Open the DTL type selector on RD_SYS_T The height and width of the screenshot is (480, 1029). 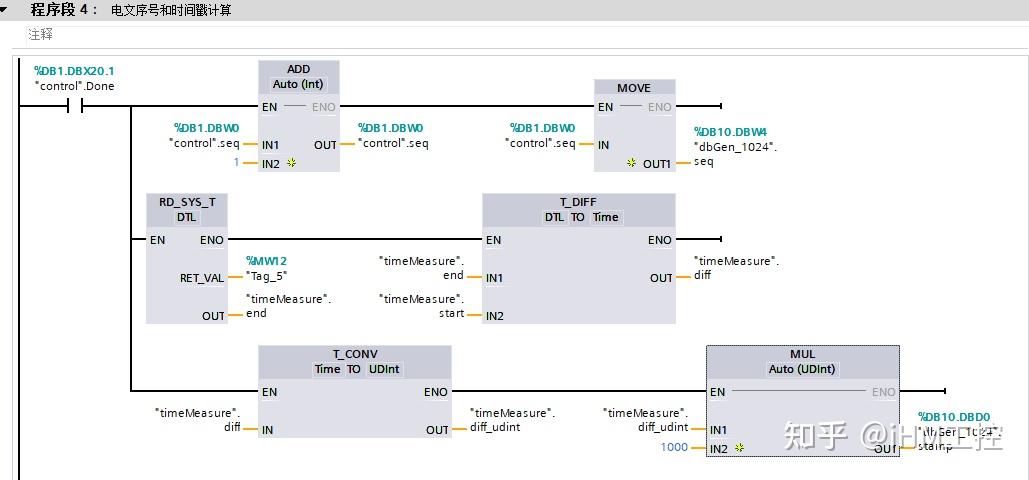click(x=187, y=217)
